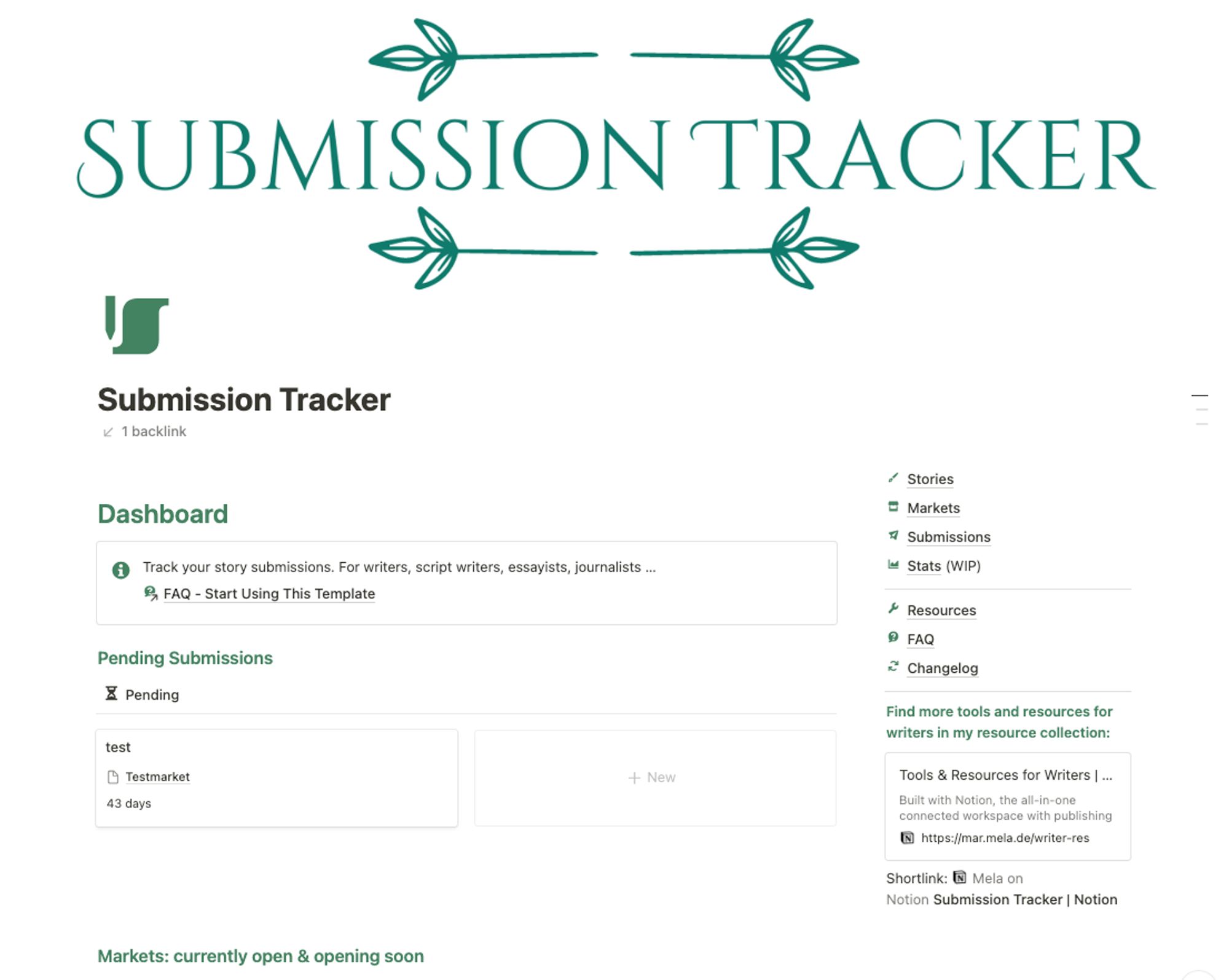Click the Submissions icon in sidebar
Image resolution: width=1229 pixels, height=980 pixels.
click(x=892, y=536)
